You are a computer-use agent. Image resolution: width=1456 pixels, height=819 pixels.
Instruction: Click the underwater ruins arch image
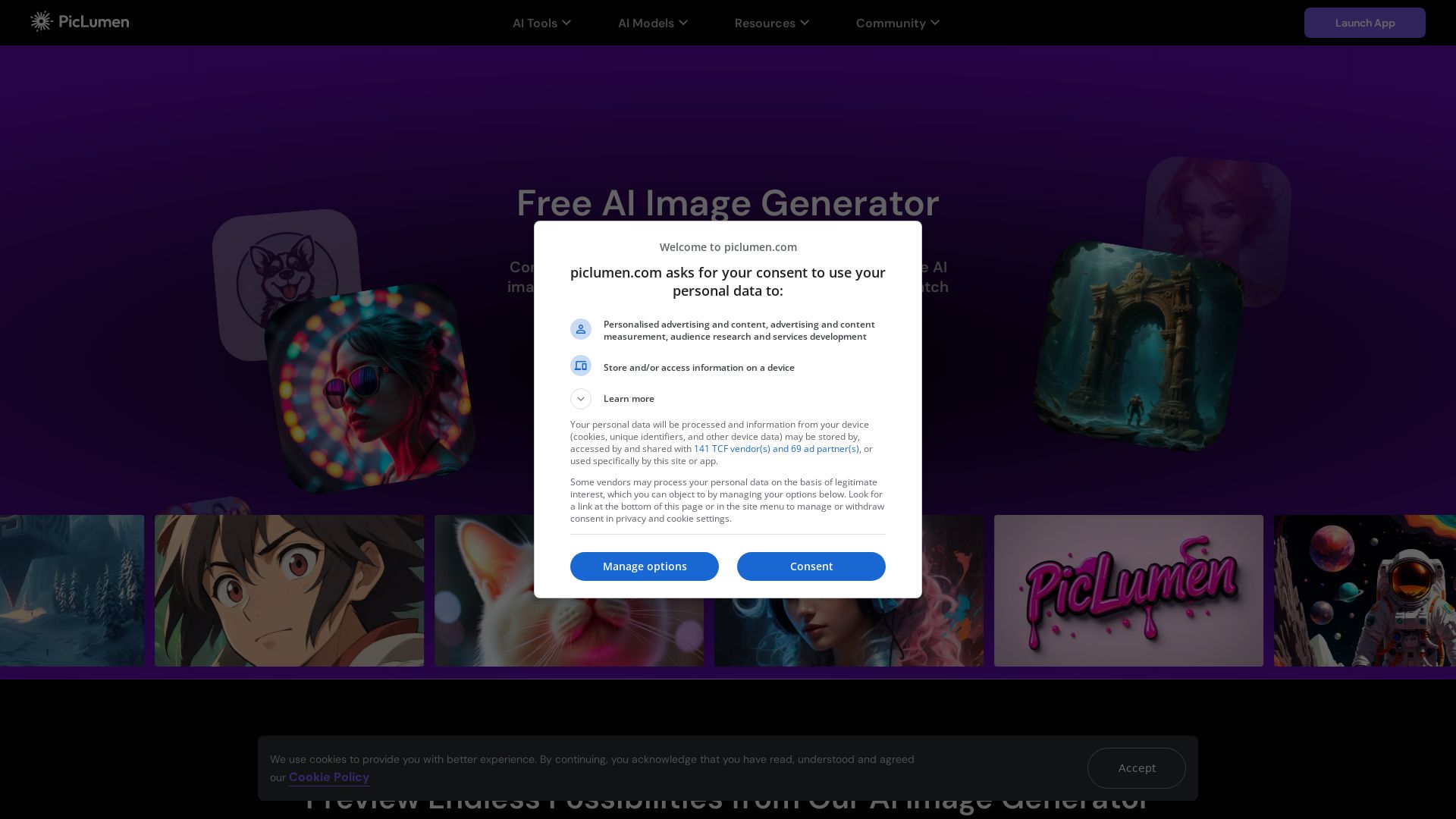click(x=1137, y=347)
